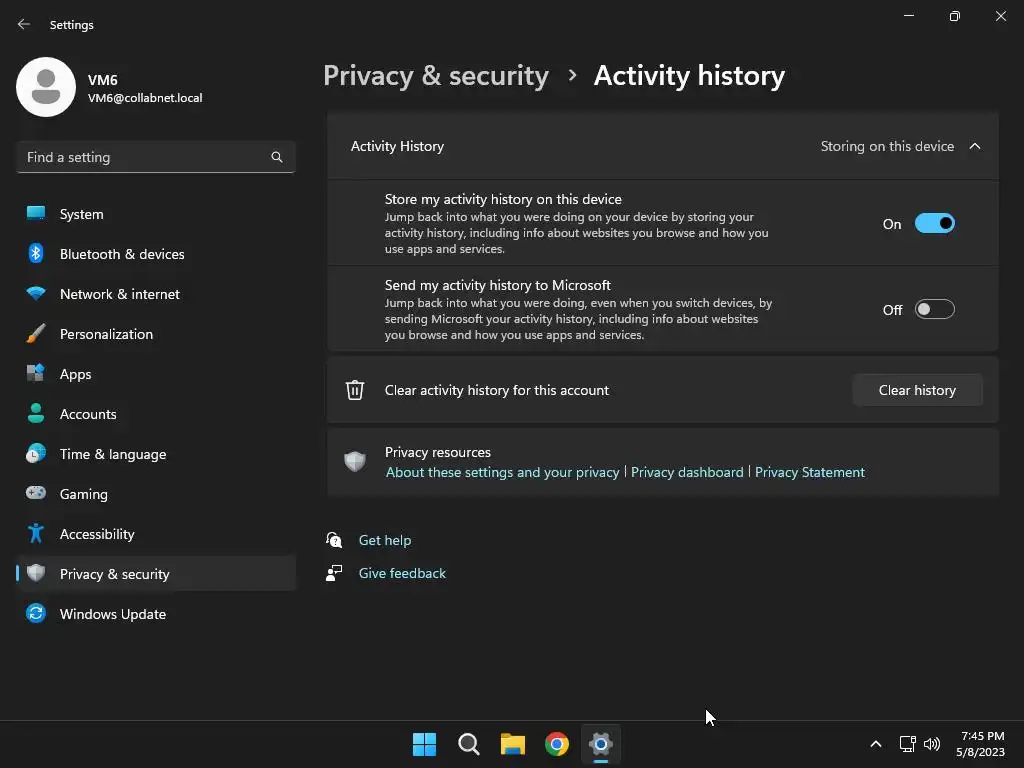
Task: Click the Gaming controller icon
Action: pos(36,494)
